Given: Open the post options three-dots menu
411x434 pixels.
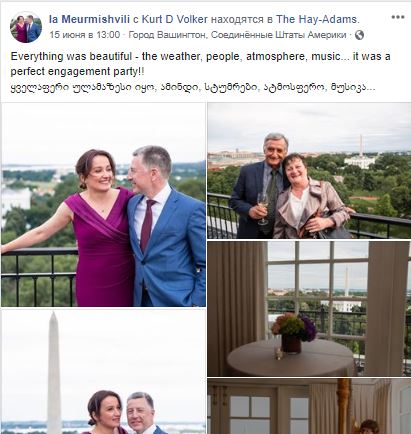Looking at the screenshot, I should point(398,17).
